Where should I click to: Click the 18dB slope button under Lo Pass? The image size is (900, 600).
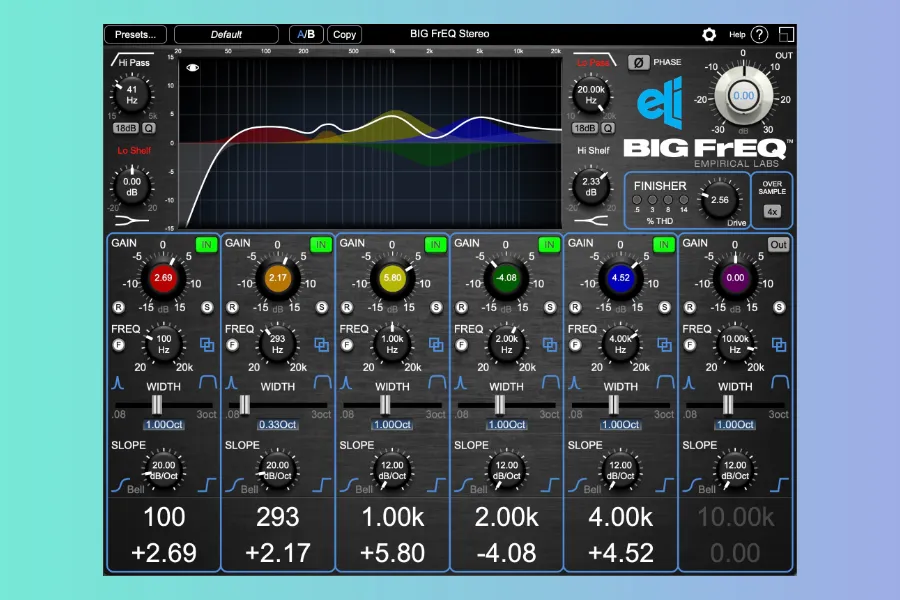tap(584, 128)
